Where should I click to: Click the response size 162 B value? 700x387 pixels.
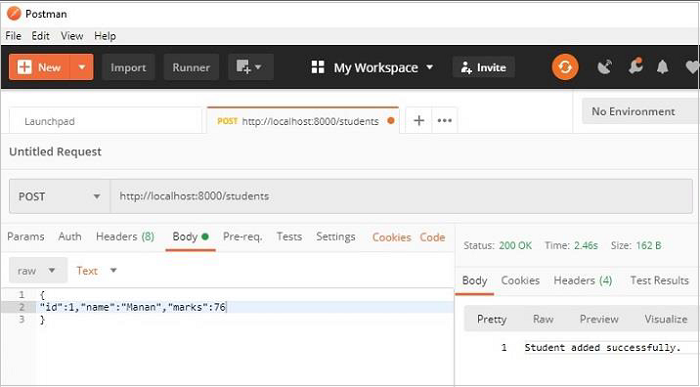pyautogui.click(x=648, y=246)
